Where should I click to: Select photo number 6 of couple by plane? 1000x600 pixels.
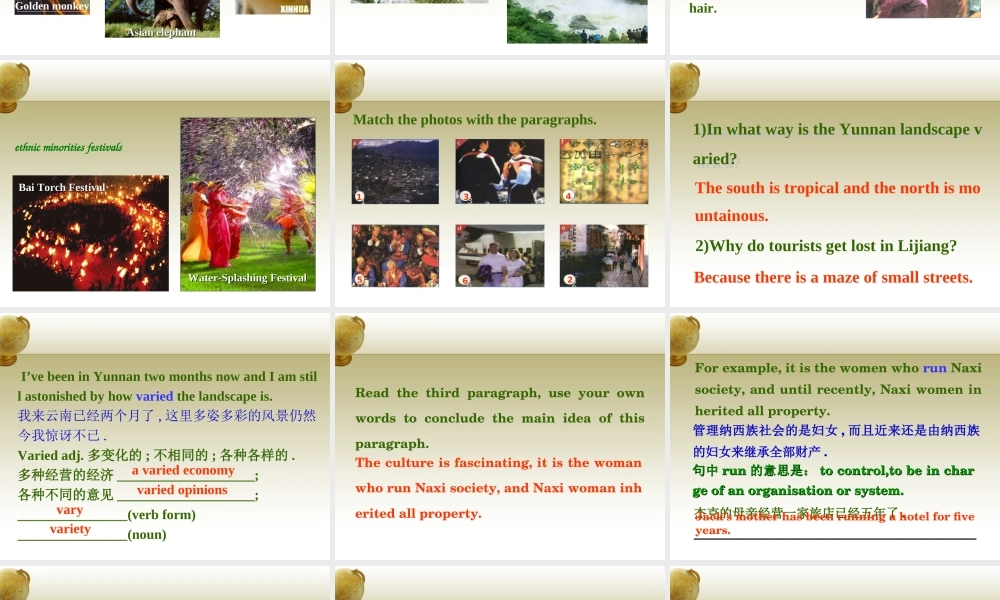click(x=500, y=256)
